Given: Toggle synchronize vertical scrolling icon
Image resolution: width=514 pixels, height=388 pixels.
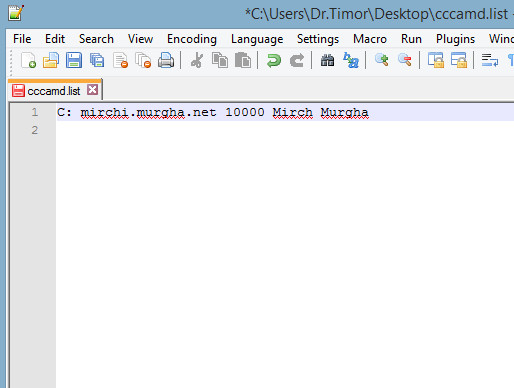Looking at the screenshot, I should 436,61.
